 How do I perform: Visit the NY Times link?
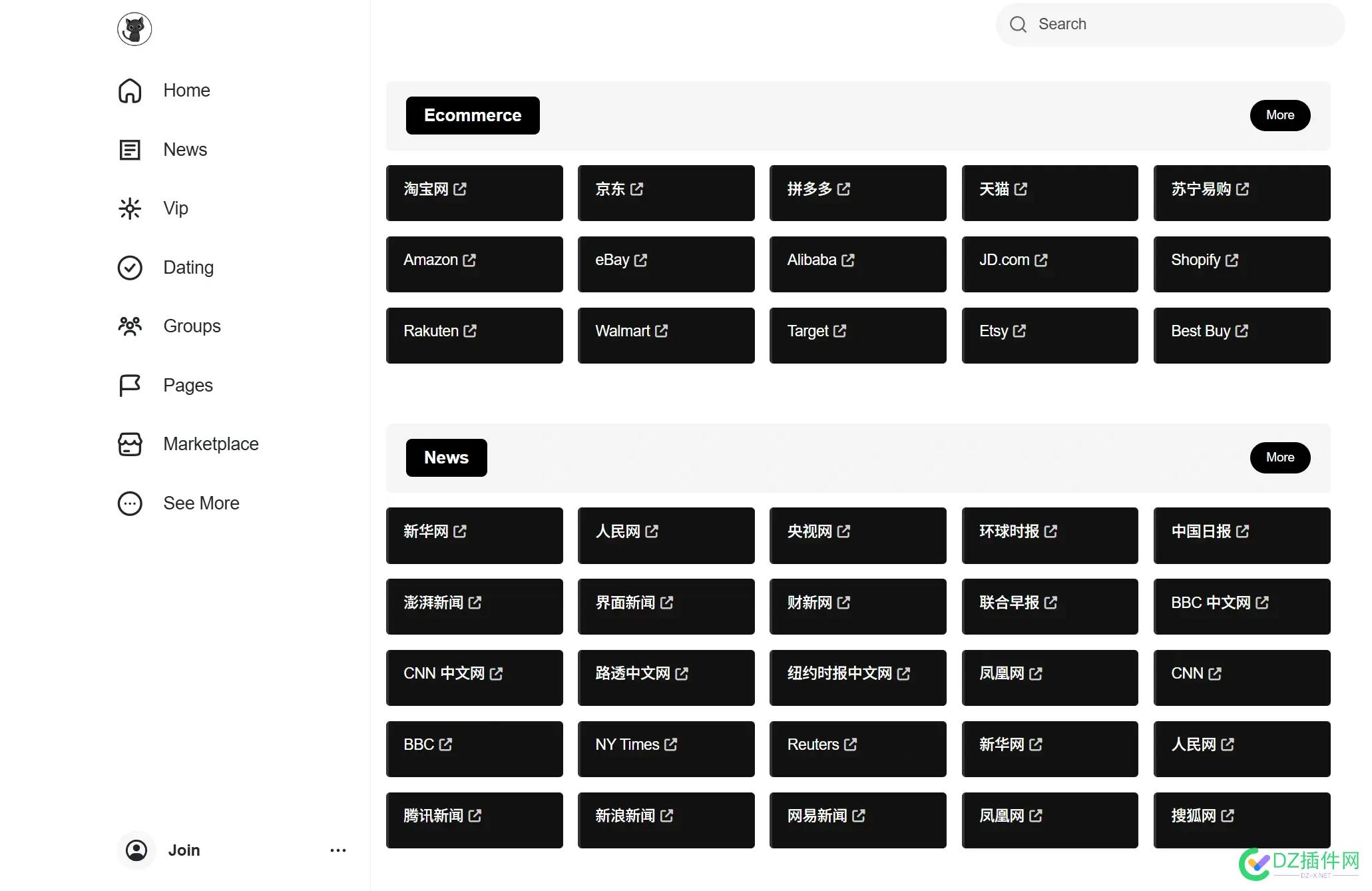coord(666,749)
